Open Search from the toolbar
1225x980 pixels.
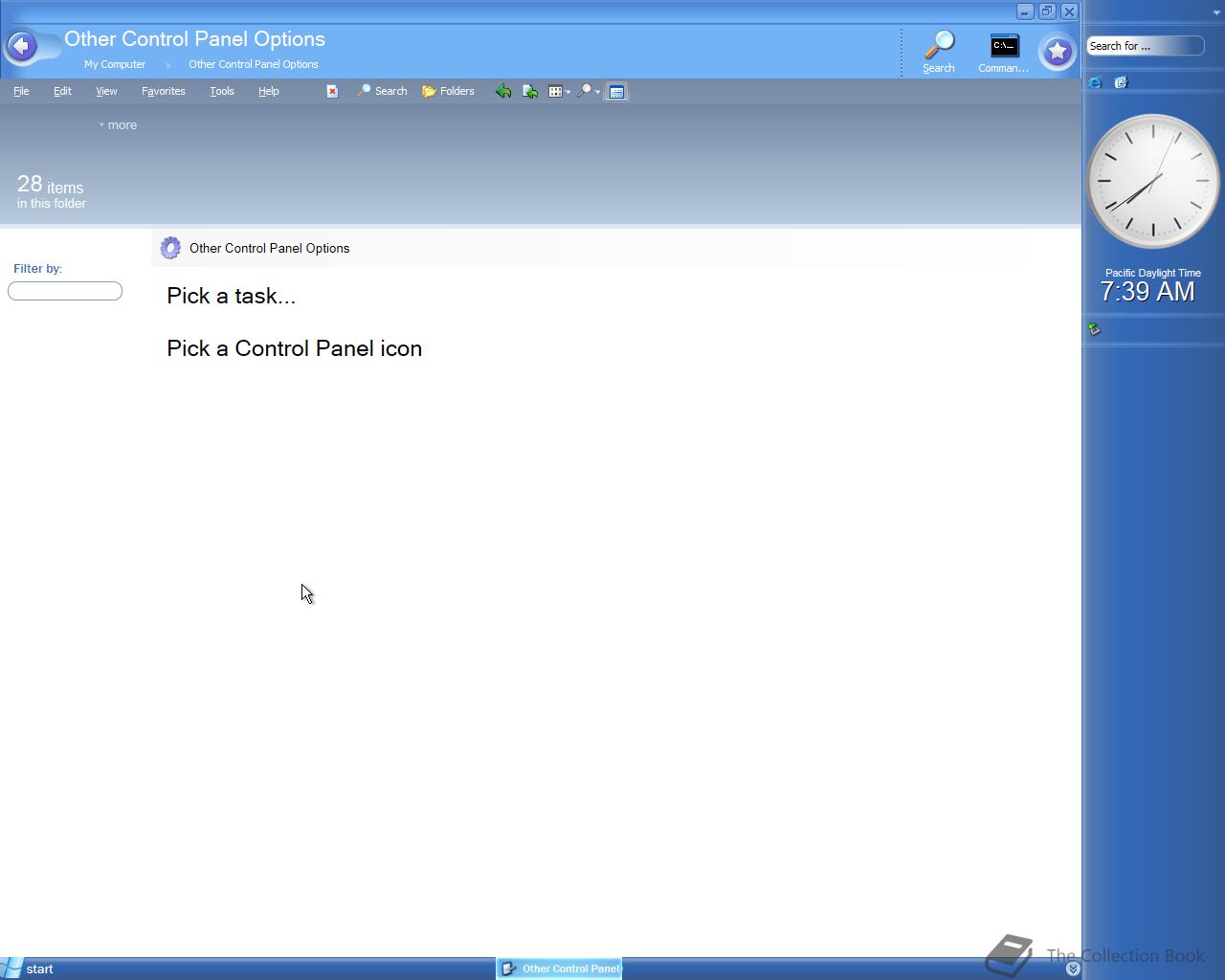pyautogui.click(x=382, y=91)
